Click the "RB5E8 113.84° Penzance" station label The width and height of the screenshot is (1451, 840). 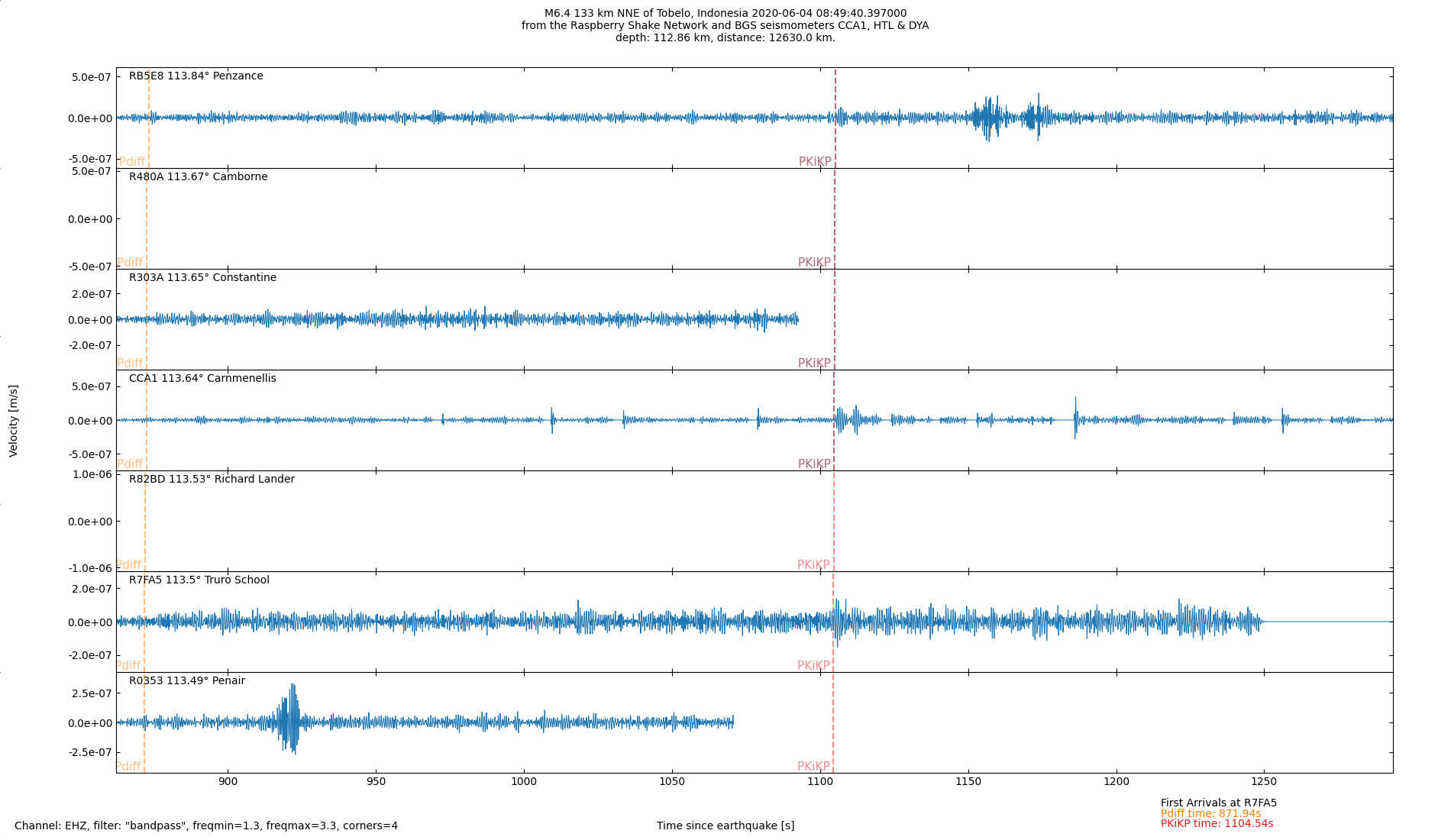(x=196, y=76)
